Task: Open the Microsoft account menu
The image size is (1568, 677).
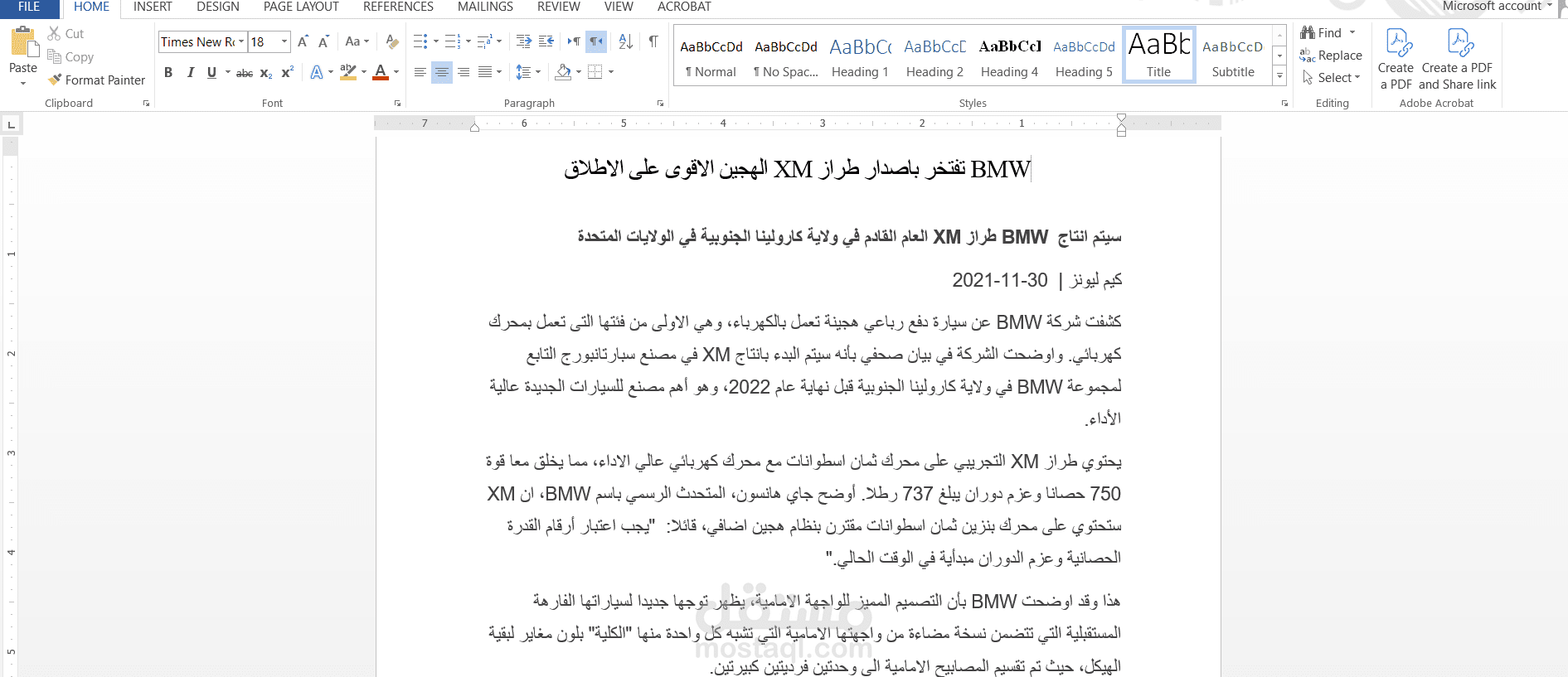Action: (x=1497, y=6)
